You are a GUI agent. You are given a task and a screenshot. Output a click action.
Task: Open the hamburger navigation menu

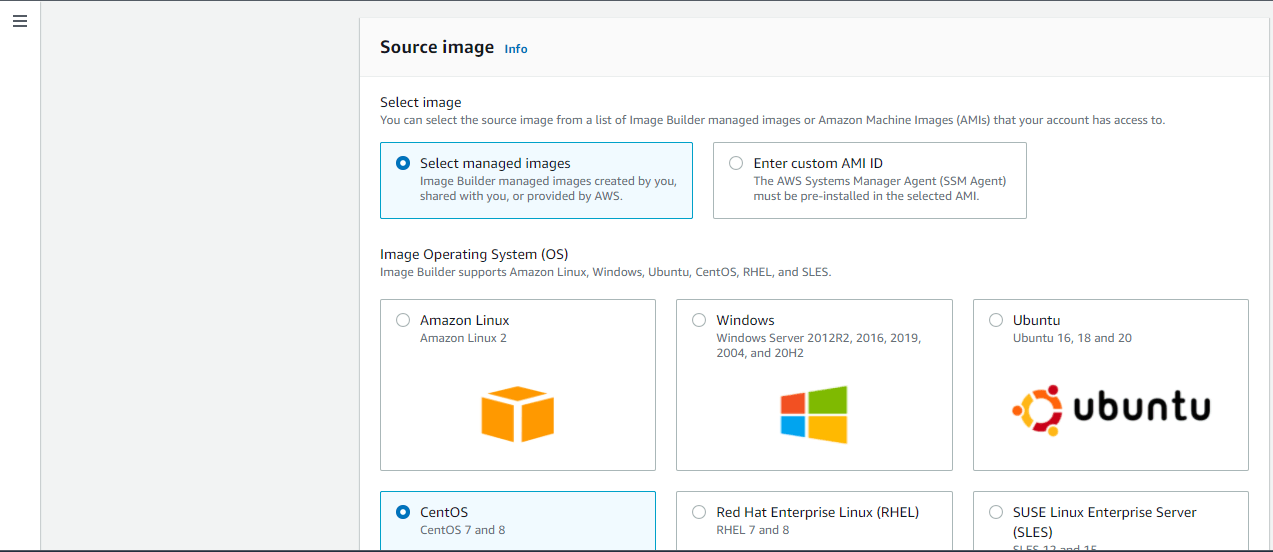click(x=20, y=21)
